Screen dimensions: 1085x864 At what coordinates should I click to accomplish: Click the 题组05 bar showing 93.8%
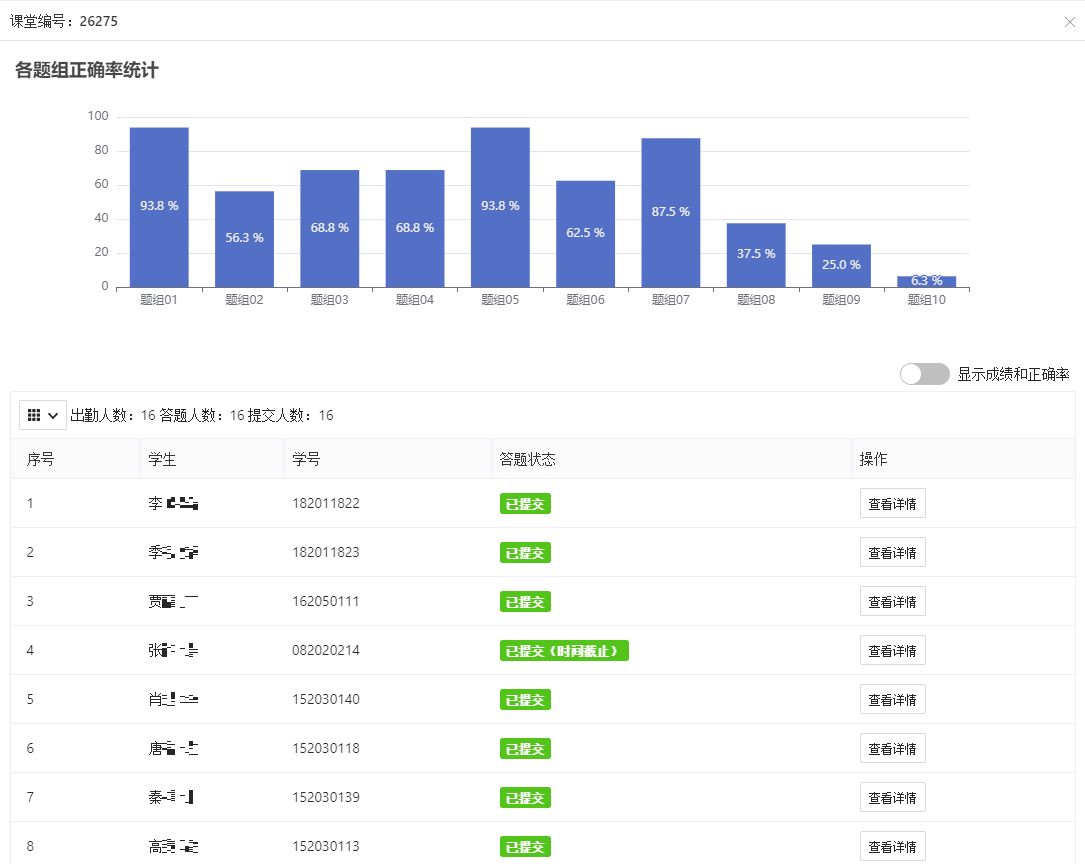(500, 207)
